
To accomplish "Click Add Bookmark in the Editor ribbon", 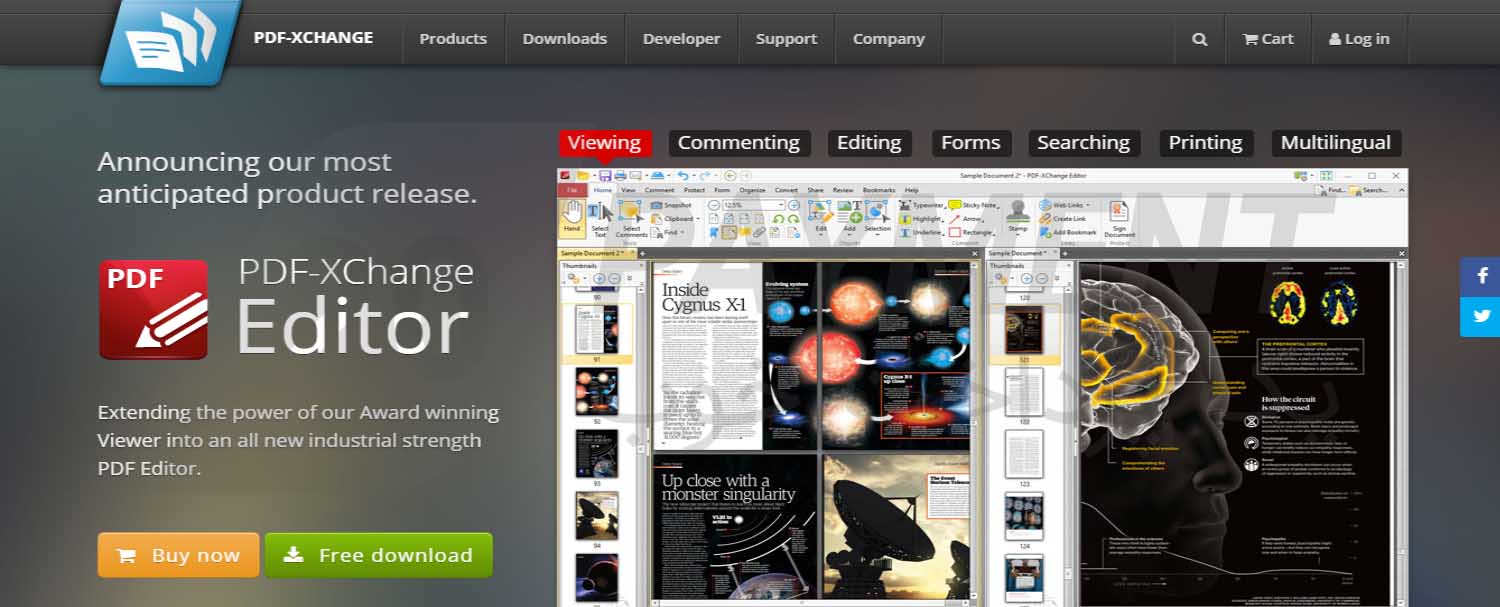I will pyautogui.click(x=1068, y=232).
